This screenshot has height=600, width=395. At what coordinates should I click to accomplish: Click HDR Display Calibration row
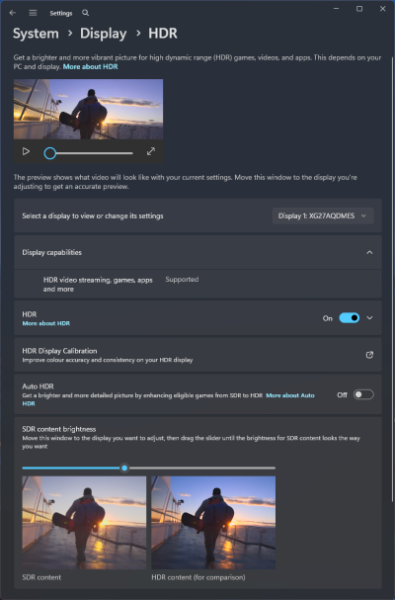(x=198, y=355)
